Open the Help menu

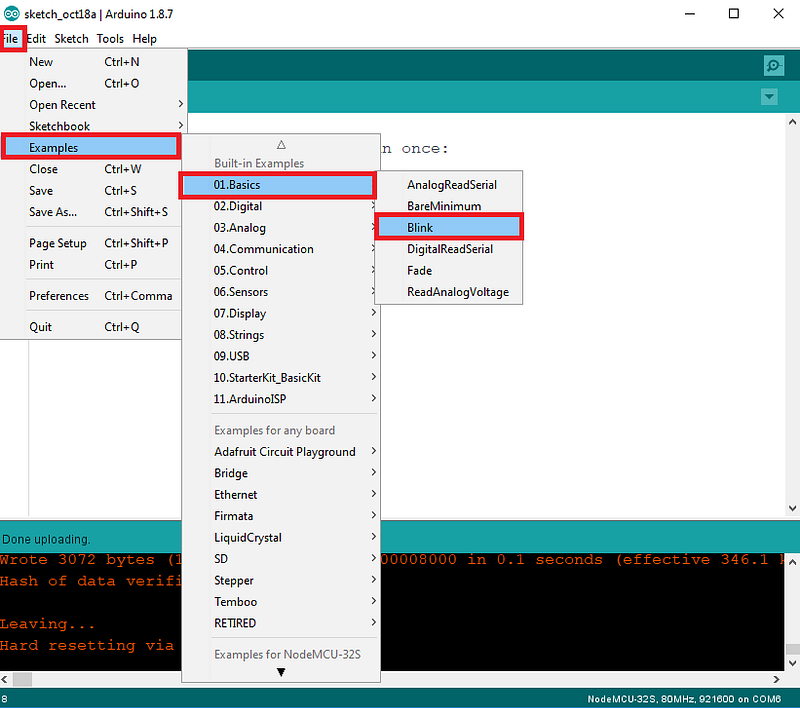point(144,39)
